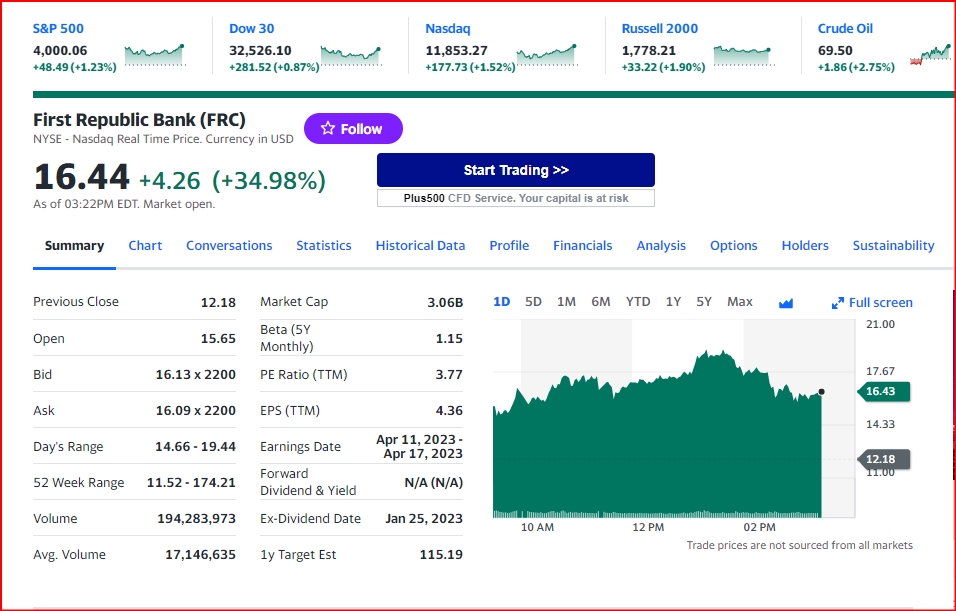Viewport: 956px width, 611px height.
Task: Click the EPS value 4.36
Action: 449,410
